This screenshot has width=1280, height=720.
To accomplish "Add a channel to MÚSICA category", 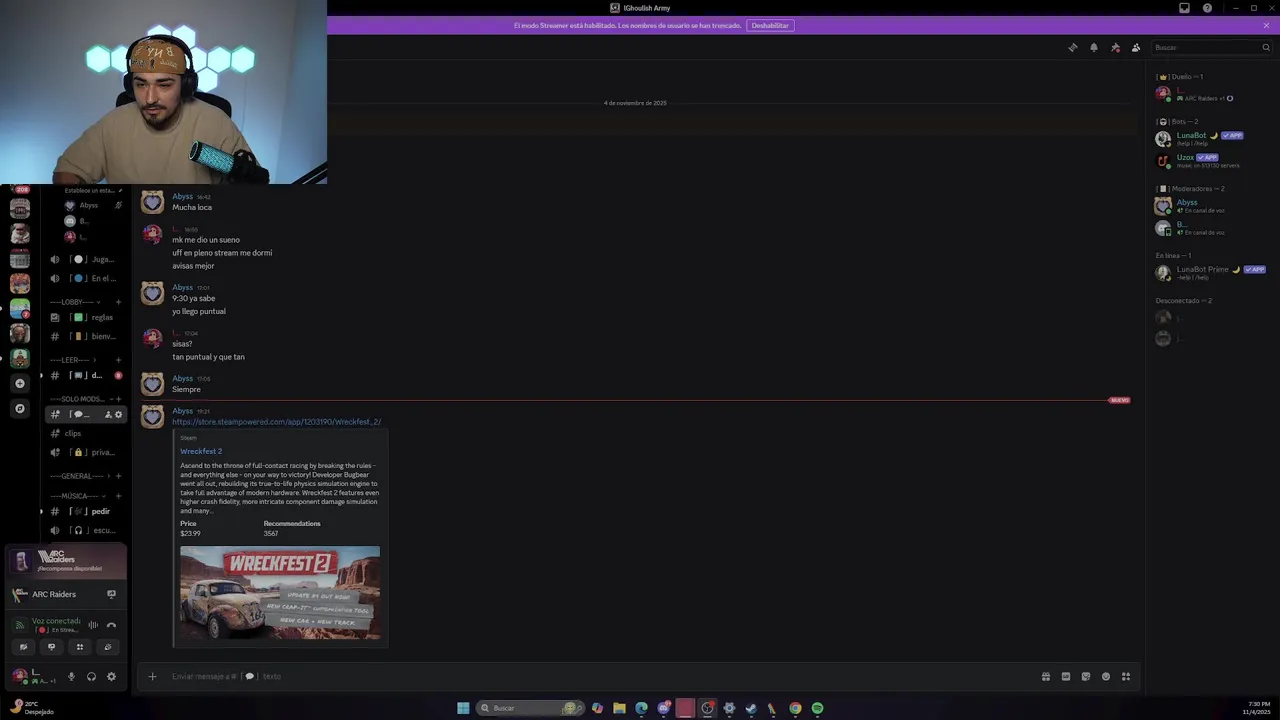I will click(x=118, y=496).
